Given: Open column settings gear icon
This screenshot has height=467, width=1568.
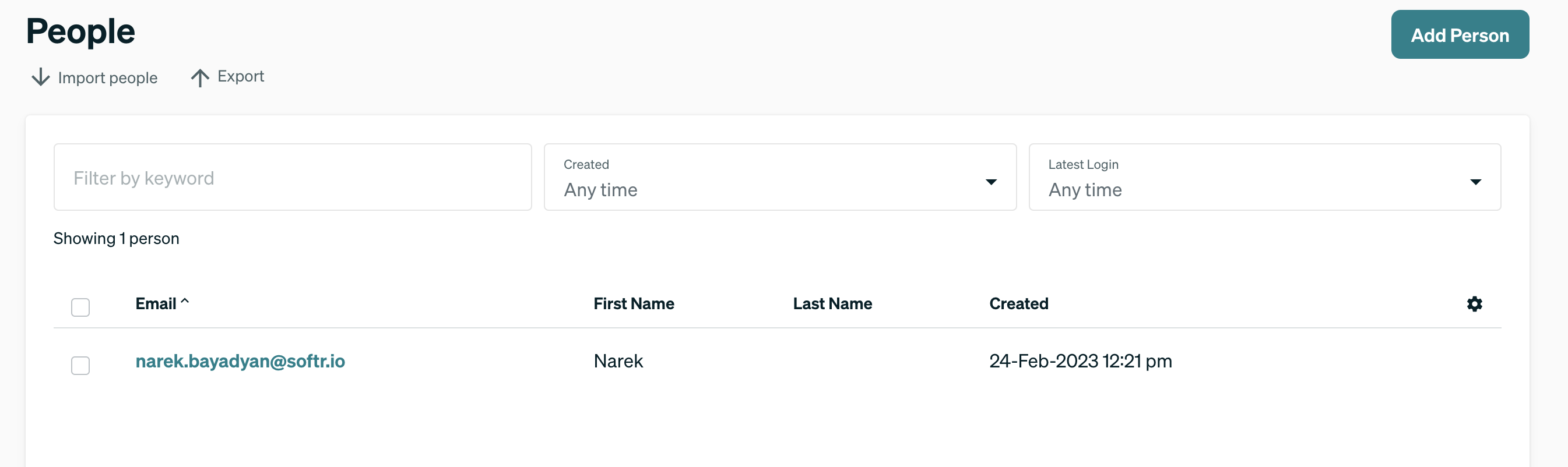Looking at the screenshot, I should click(1474, 304).
